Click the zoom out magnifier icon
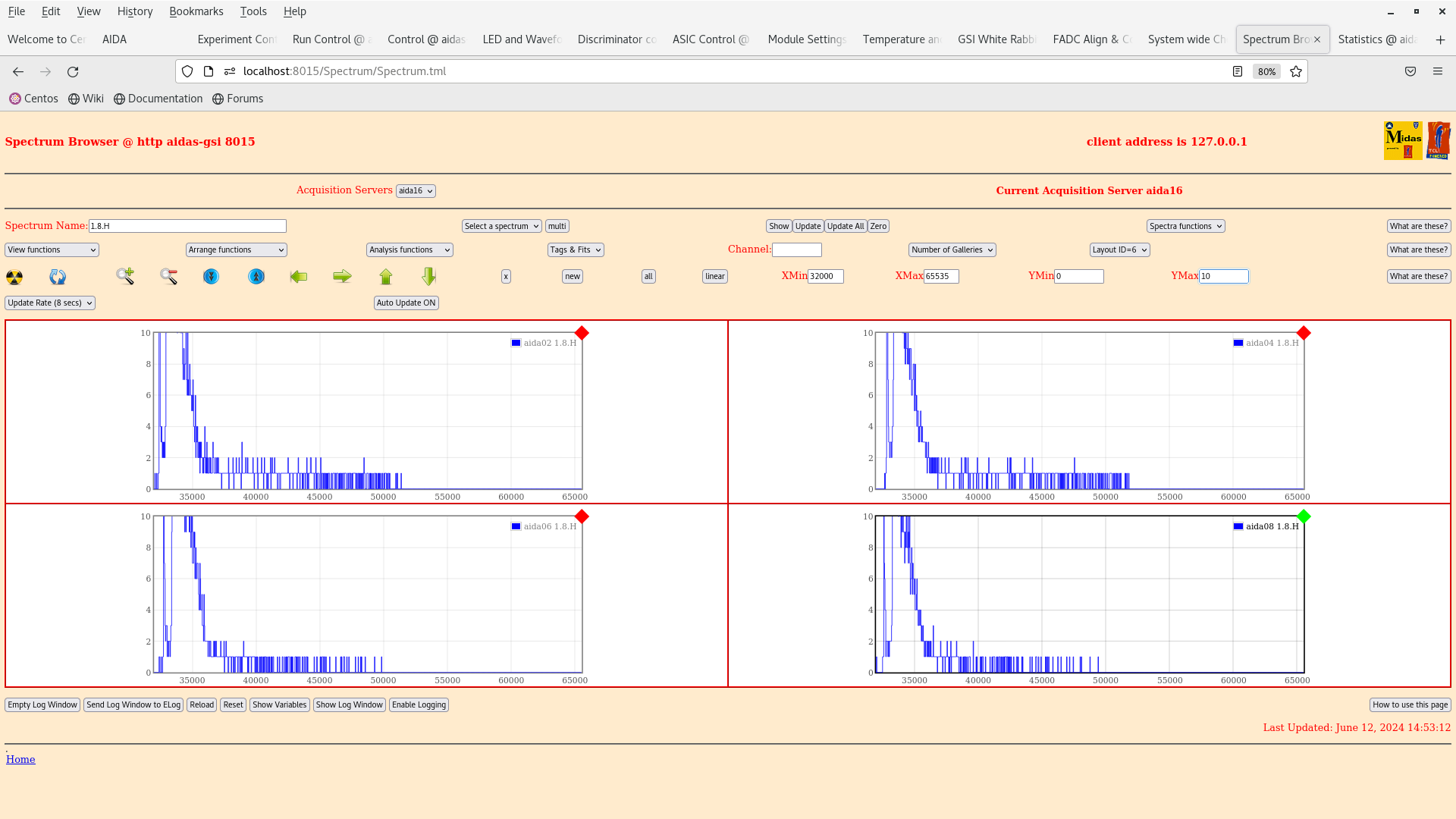 click(168, 276)
